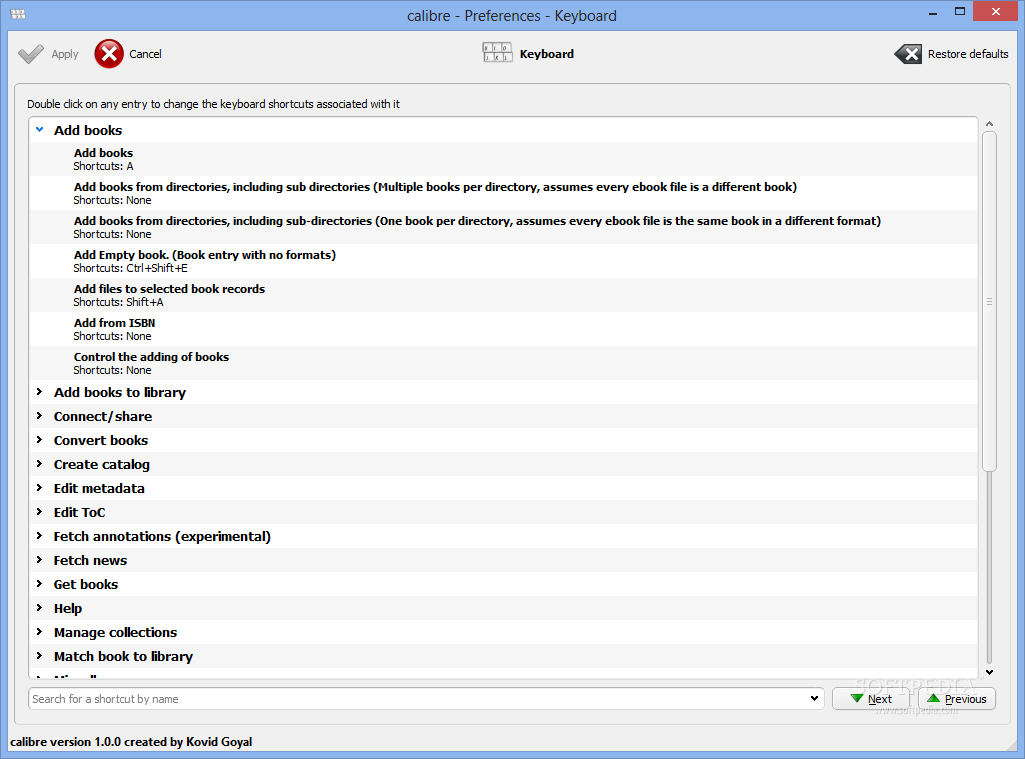The image size is (1025, 759).
Task: Click the Restore defaults button text
Action: (968, 54)
